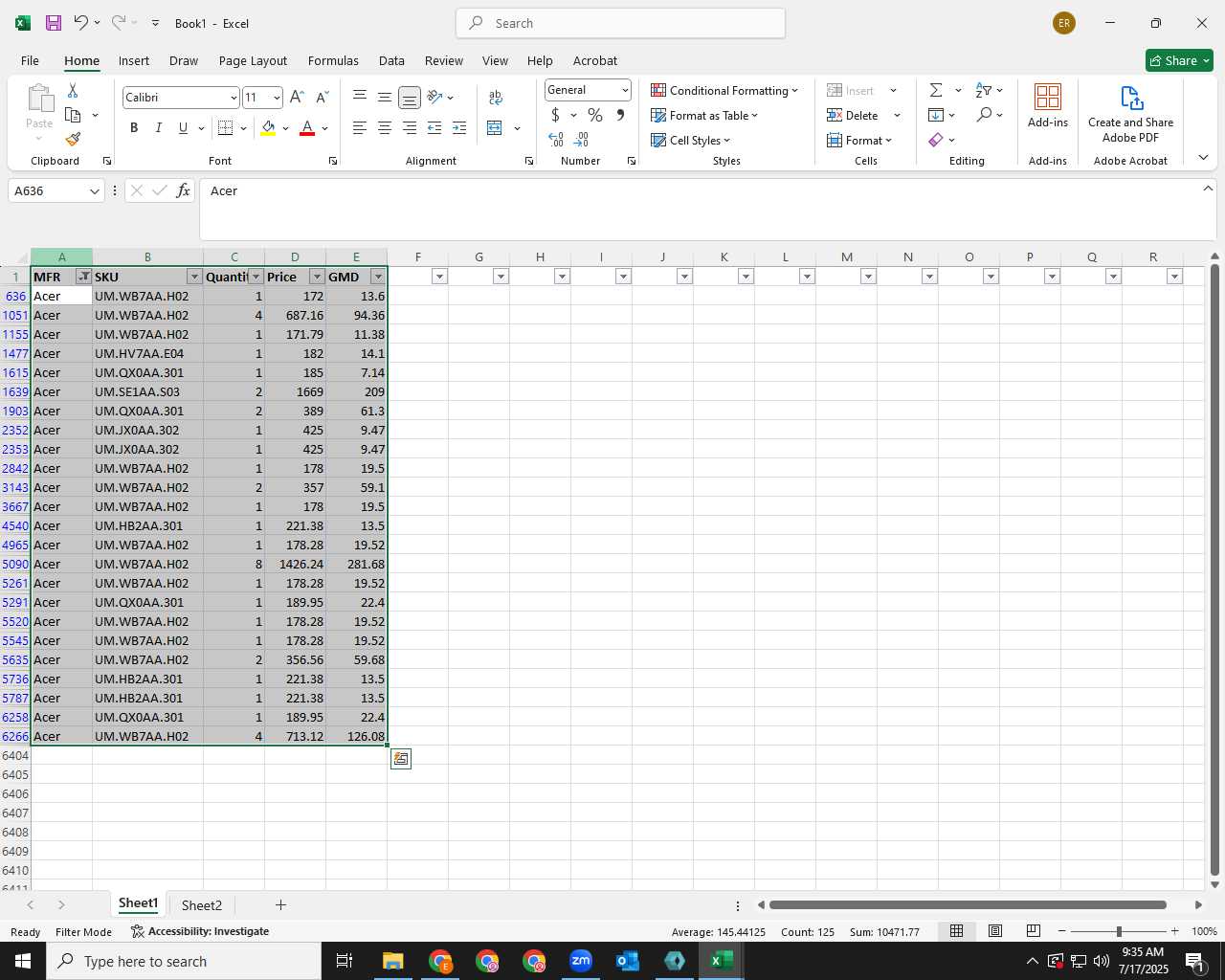
Task: Click the Borders icon
Action: coord(226,128)
